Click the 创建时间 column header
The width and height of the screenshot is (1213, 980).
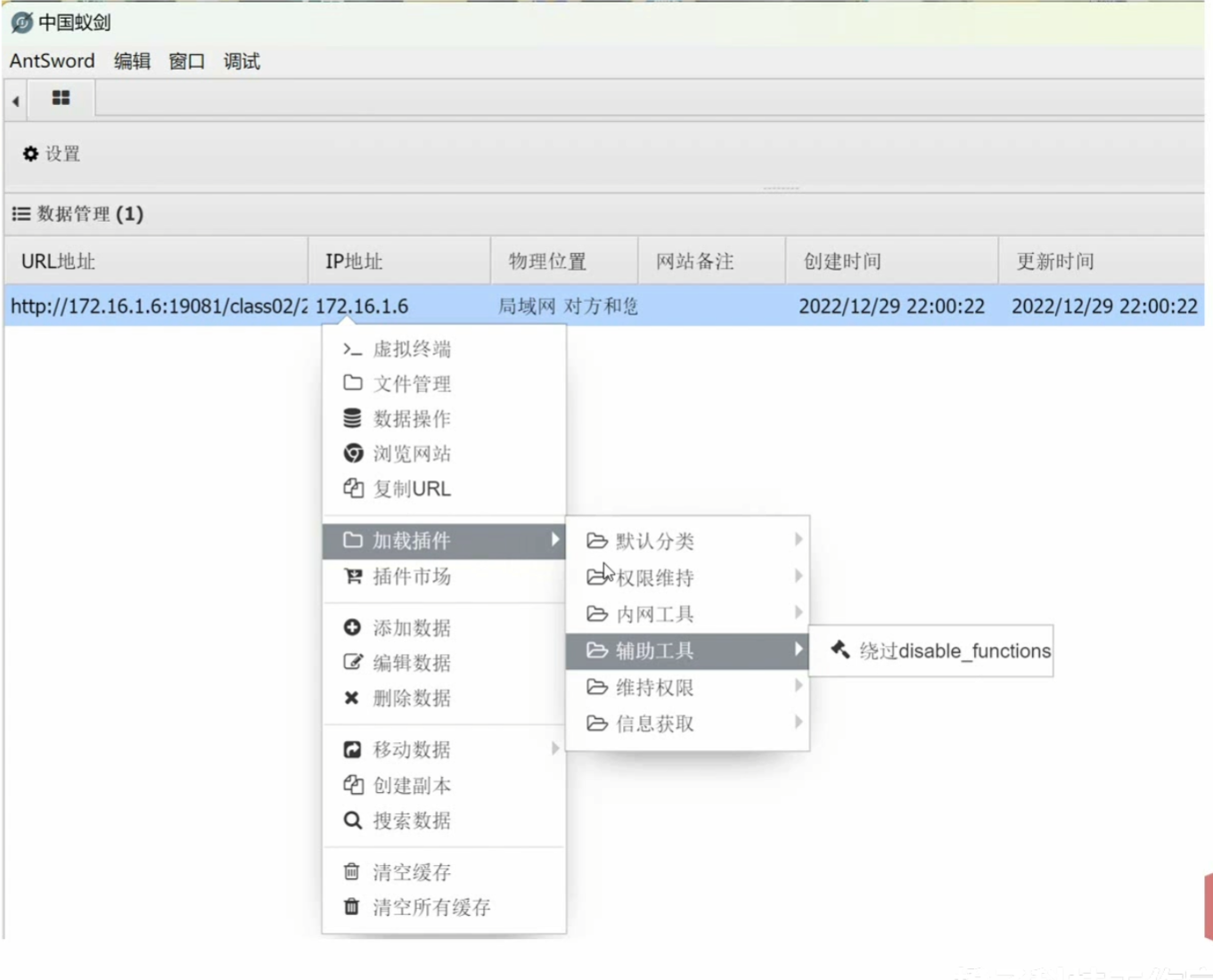click(842, 261)
